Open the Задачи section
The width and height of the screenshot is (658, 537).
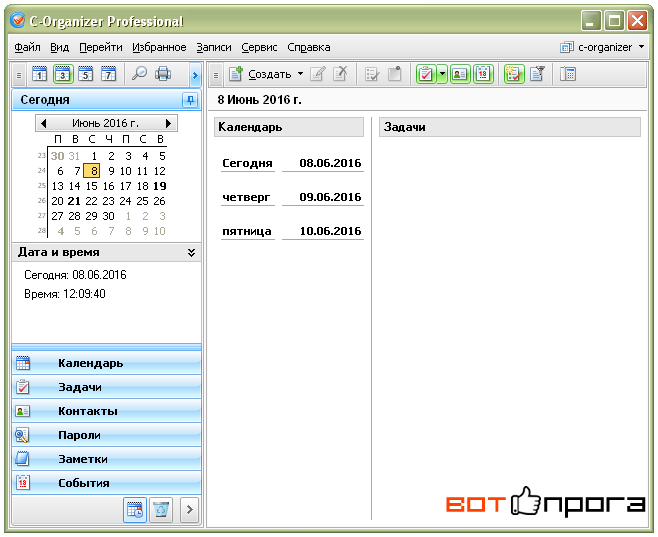107,387
